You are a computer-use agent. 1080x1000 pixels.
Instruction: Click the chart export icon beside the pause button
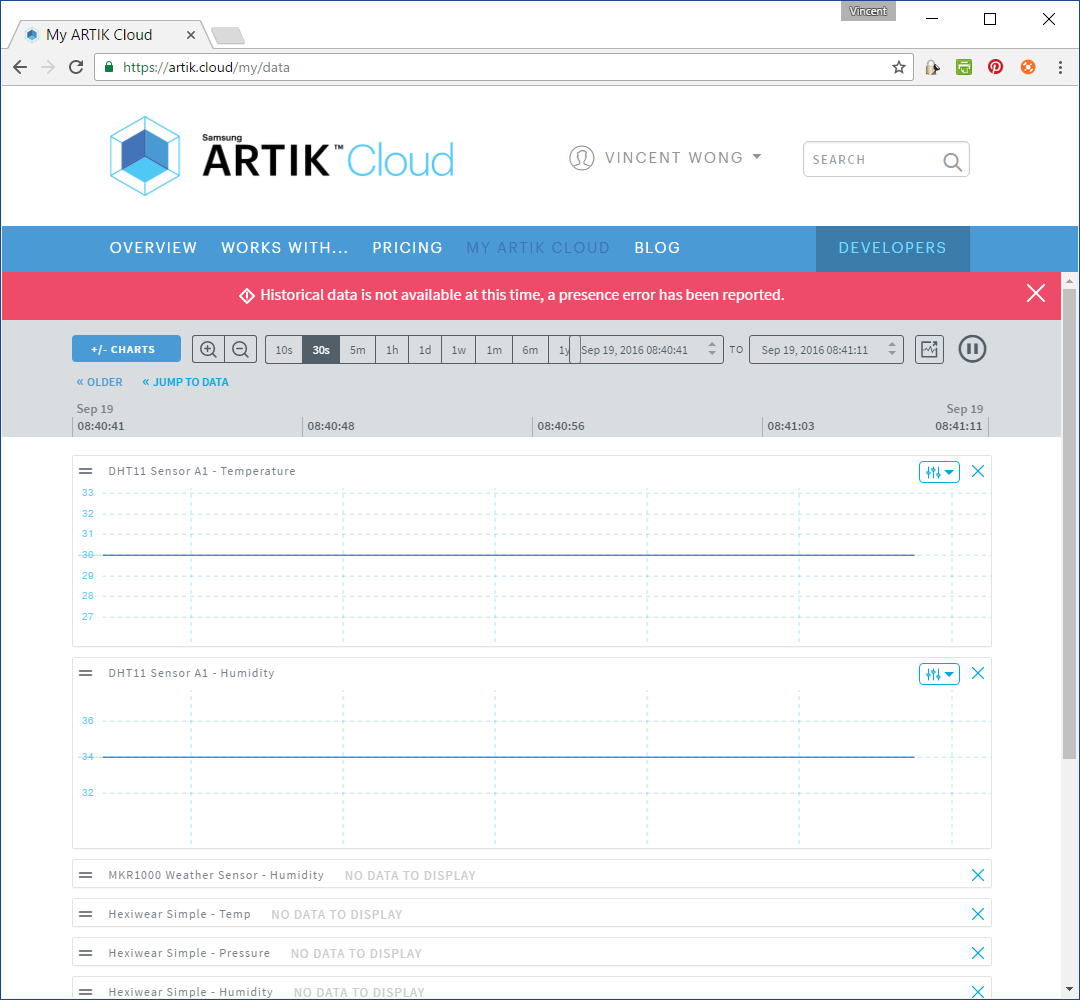[x=928, y=349]
